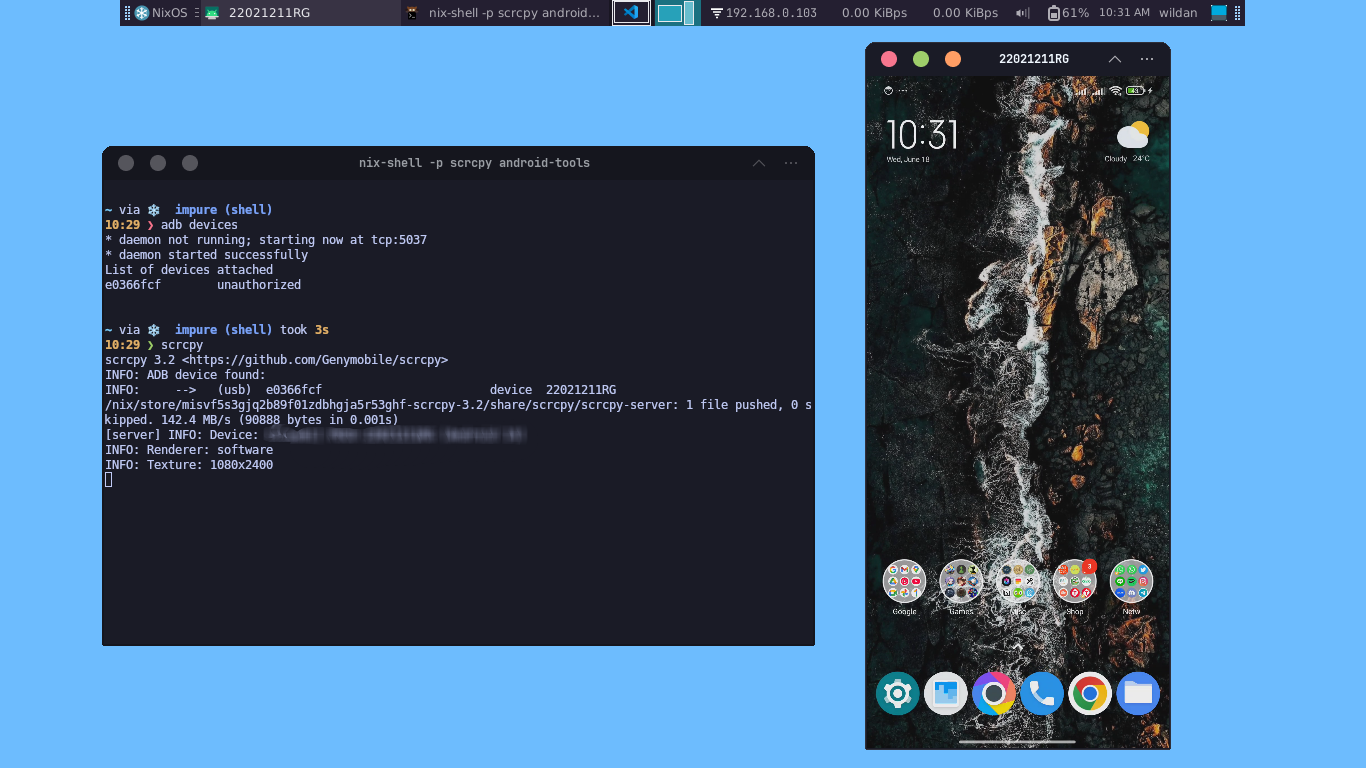Click 'INFO: Texture: 1080x2400' line
The width and height of the screenshot is (1366, 768).
point(189,465)
